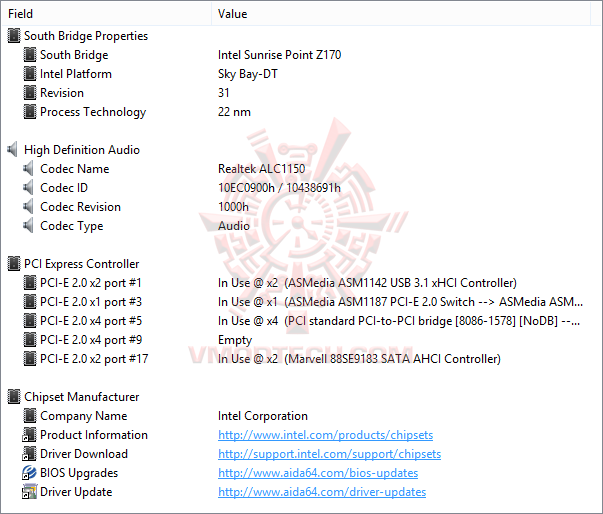This screenshot has height=514, width=603.
Task: Select the Company Name field label
Action: [x=83, y=416]
